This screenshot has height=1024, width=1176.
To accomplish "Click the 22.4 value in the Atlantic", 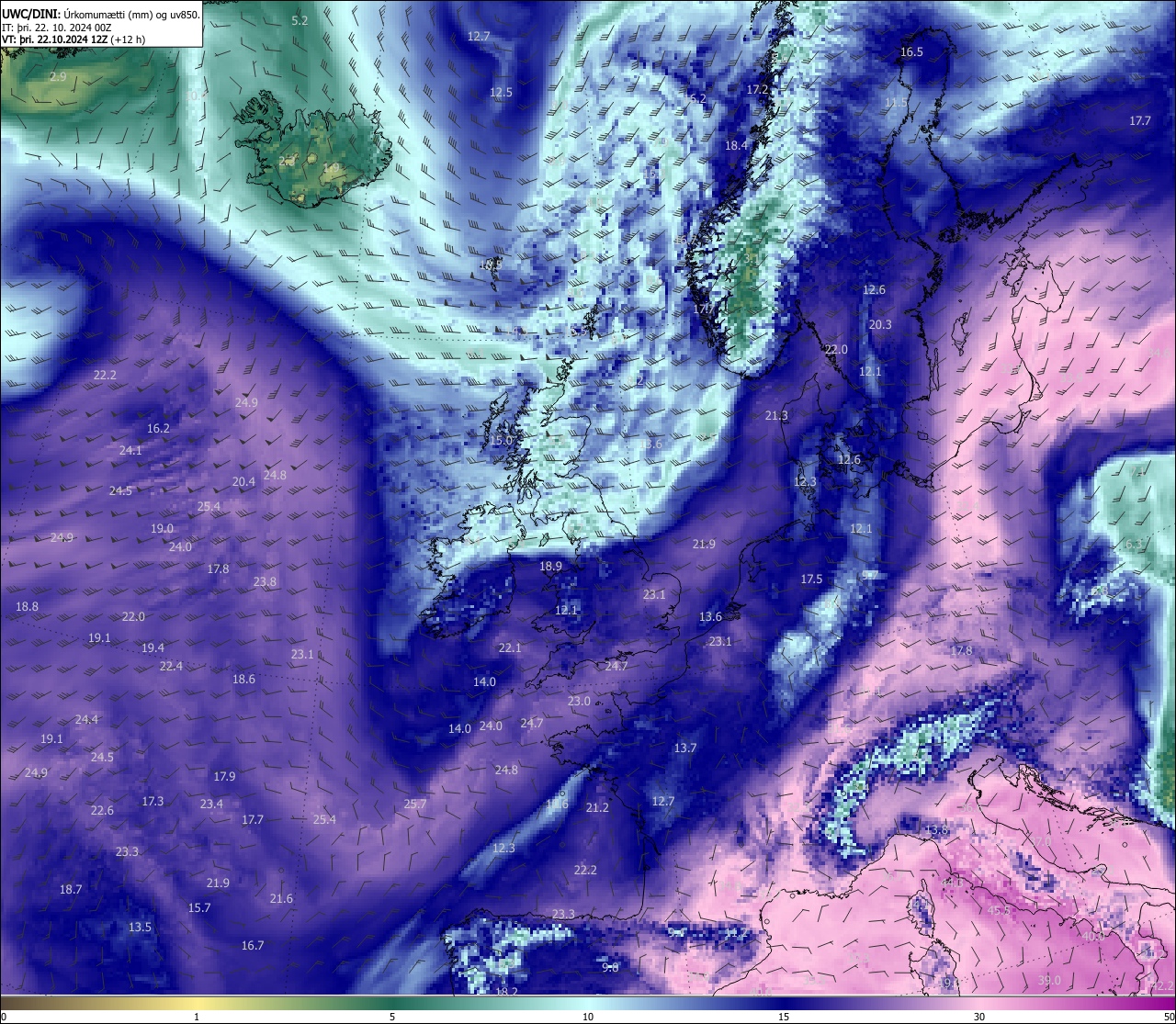I will pyautogui.click(x=171, y=666).
